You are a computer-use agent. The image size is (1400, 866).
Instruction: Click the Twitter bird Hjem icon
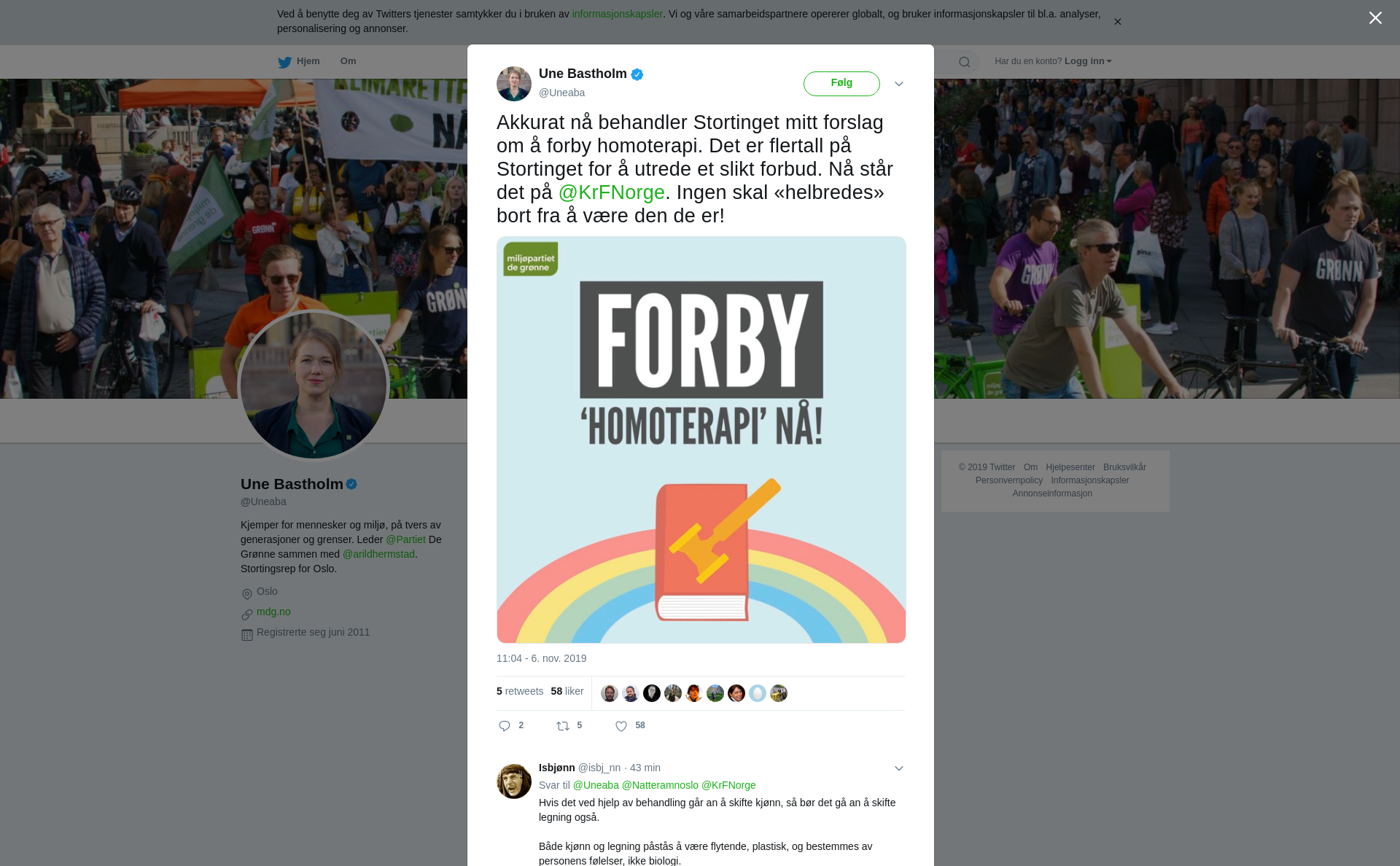click(x=284, y=62)
